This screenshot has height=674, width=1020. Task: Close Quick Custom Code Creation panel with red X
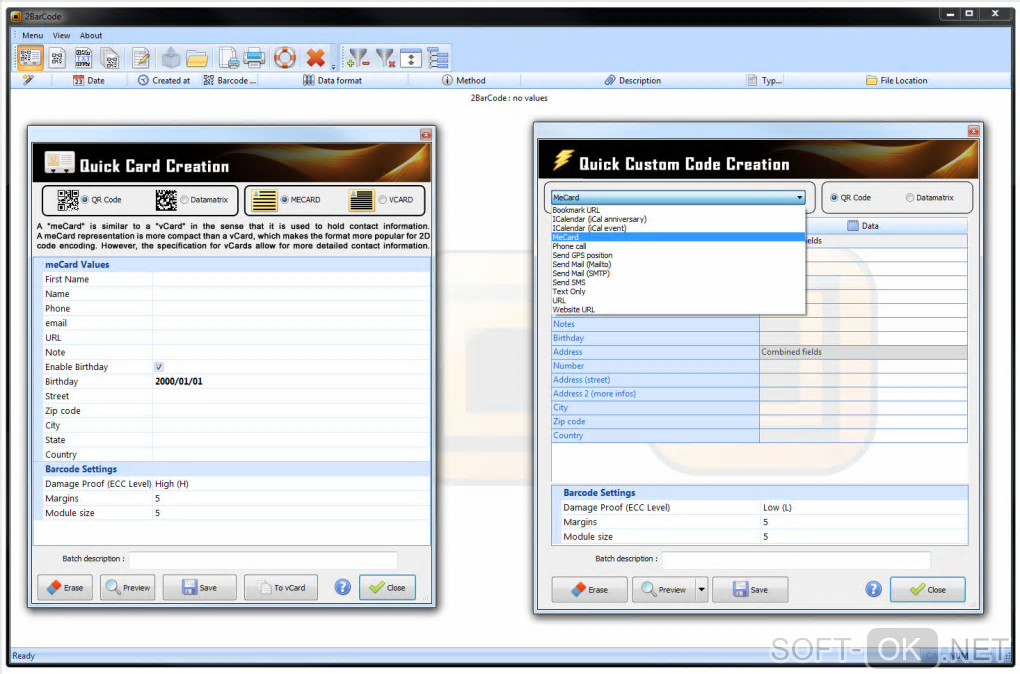tap(973, 131)
